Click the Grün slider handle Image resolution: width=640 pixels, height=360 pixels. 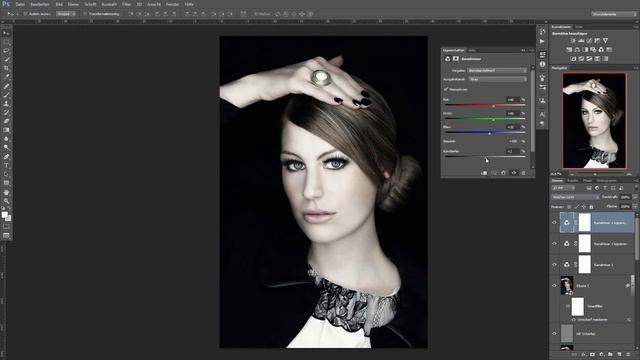493,120
